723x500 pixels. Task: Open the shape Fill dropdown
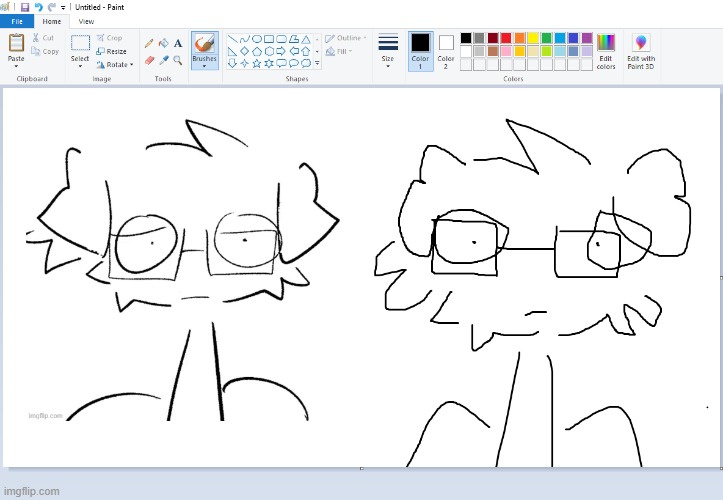[339, 51]
